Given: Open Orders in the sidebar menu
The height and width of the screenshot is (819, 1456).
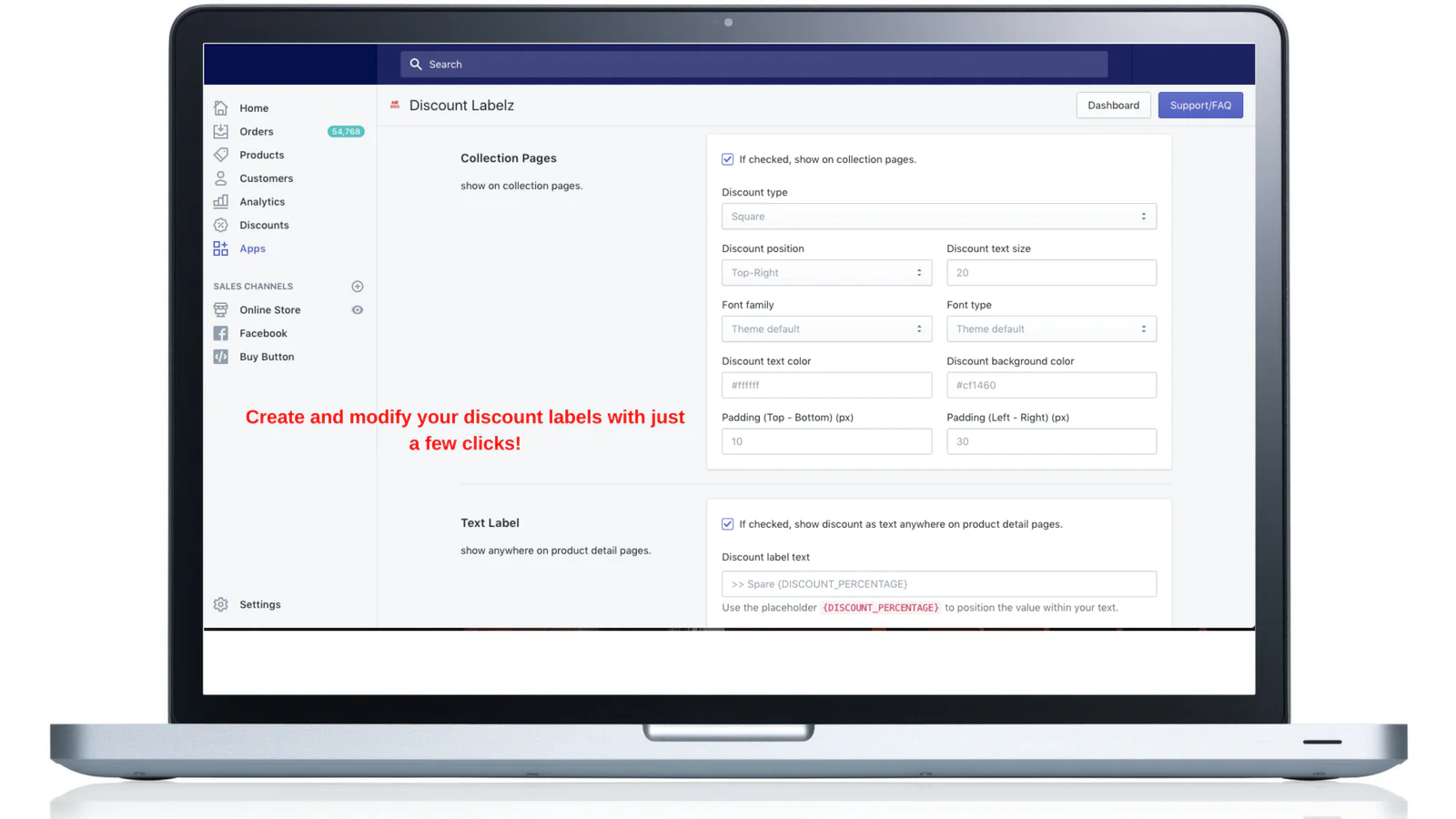Looking at the screenshot, I should click(257, 132).
